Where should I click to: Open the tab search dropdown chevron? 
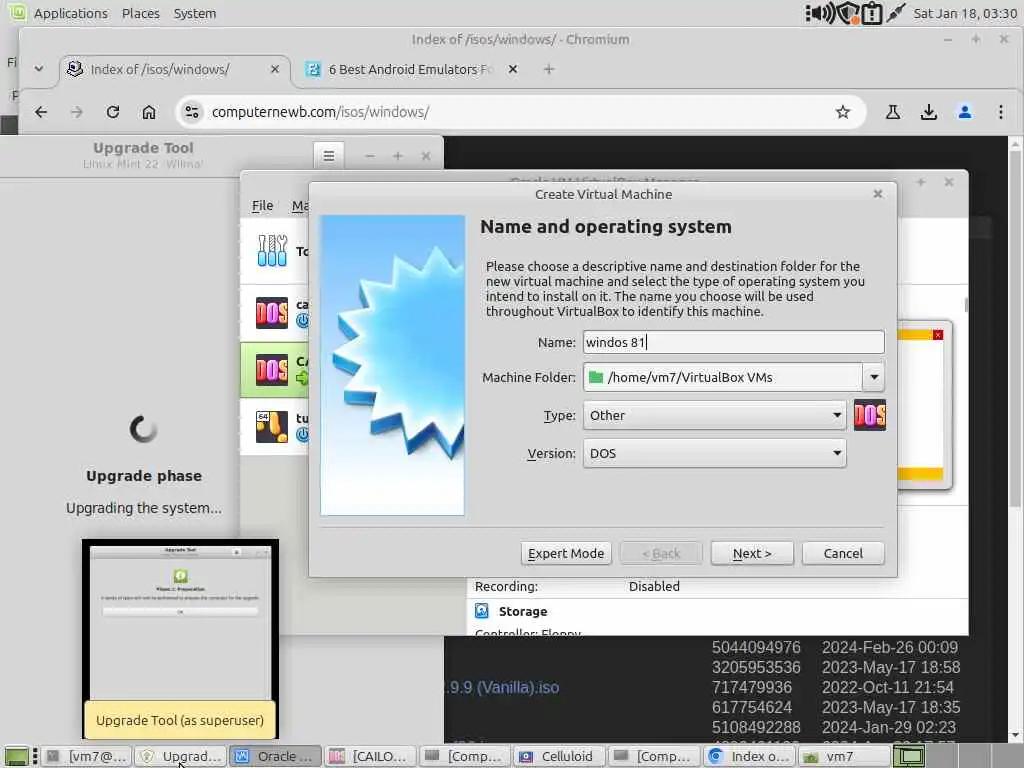point(39,69)
